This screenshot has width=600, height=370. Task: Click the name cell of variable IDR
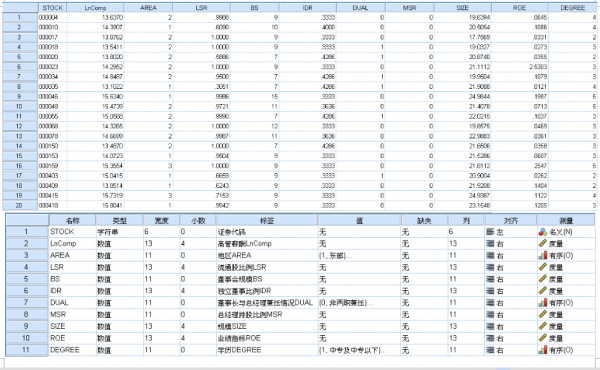tap(72, 291)
